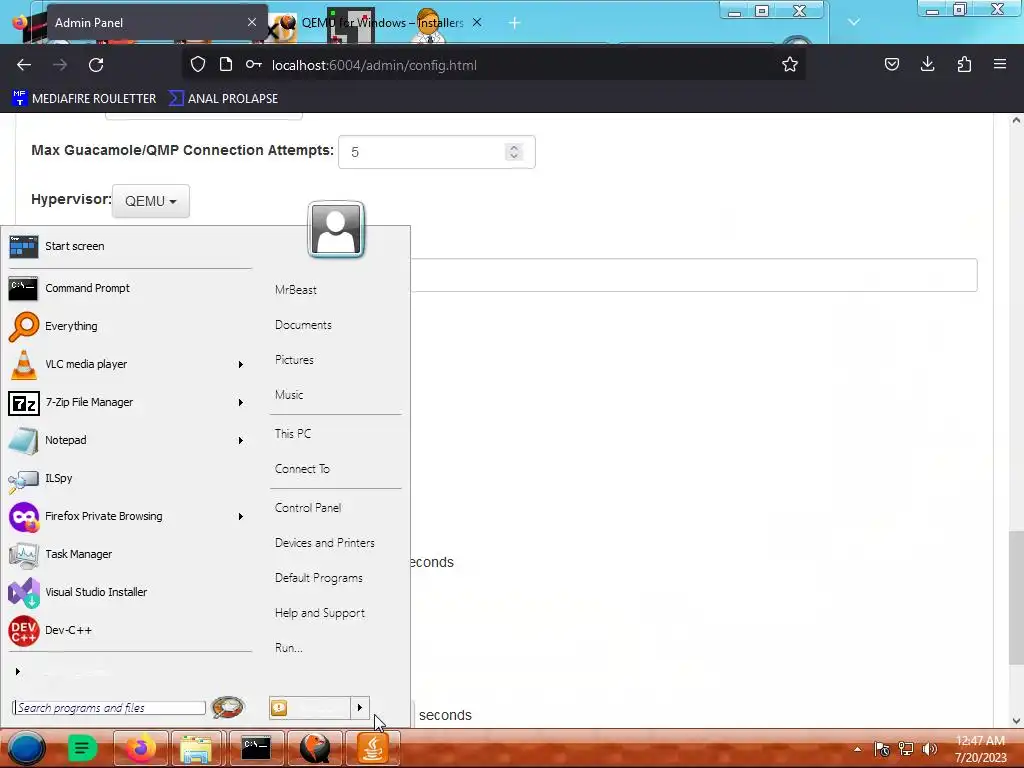Open File Explorer on the taskbar

tap(196, 748)
